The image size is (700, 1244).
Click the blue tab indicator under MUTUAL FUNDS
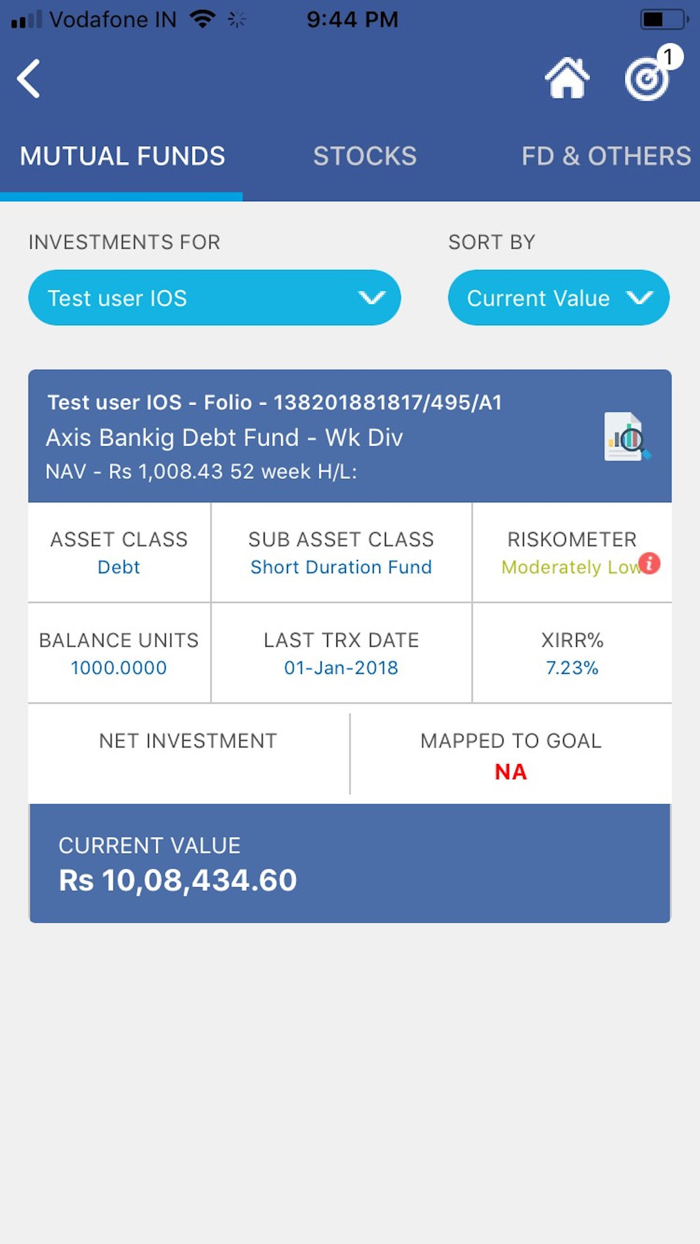click(122, 196)
